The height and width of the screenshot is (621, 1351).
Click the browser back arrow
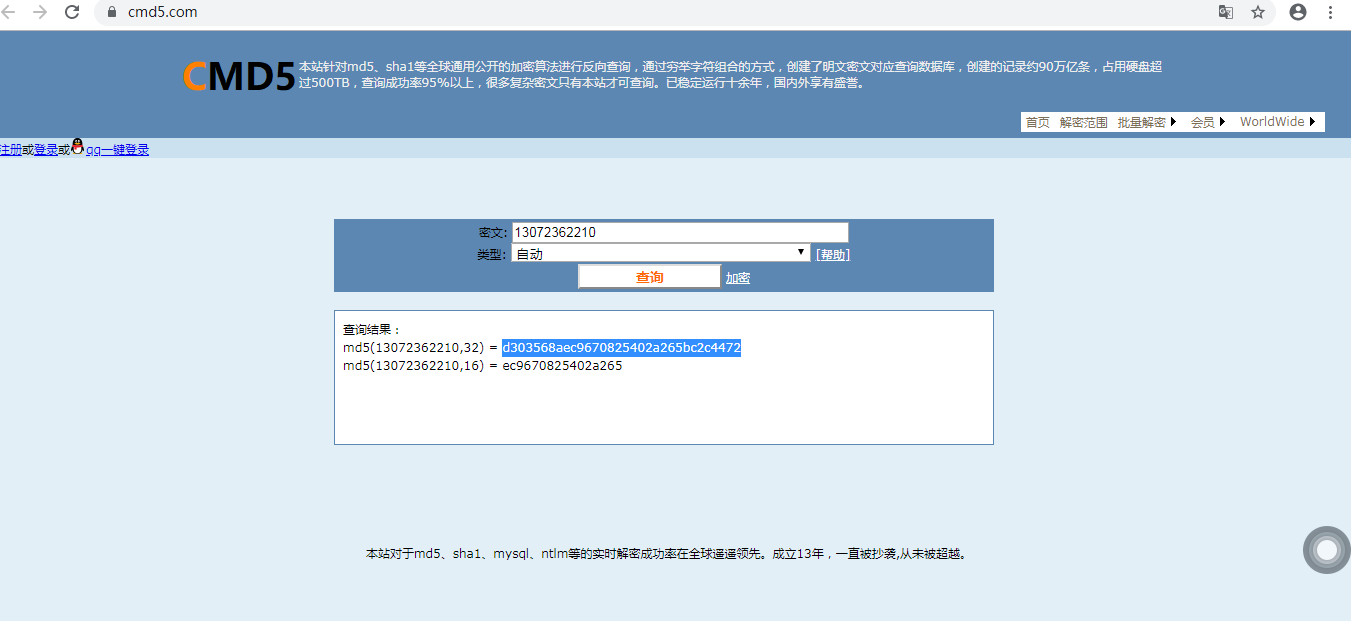pos(9,12)
